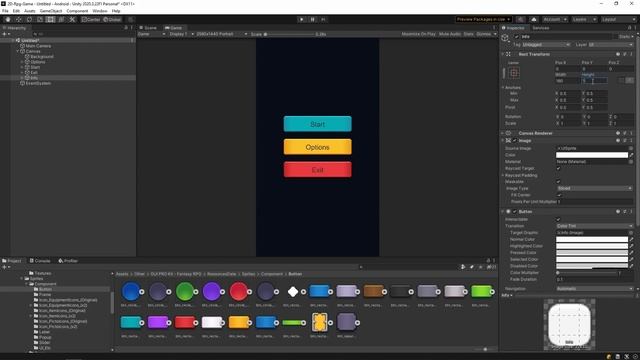Select EventSystem in Hierarchy
Viewport: 640px width, 360px height.
coord(38,83)
